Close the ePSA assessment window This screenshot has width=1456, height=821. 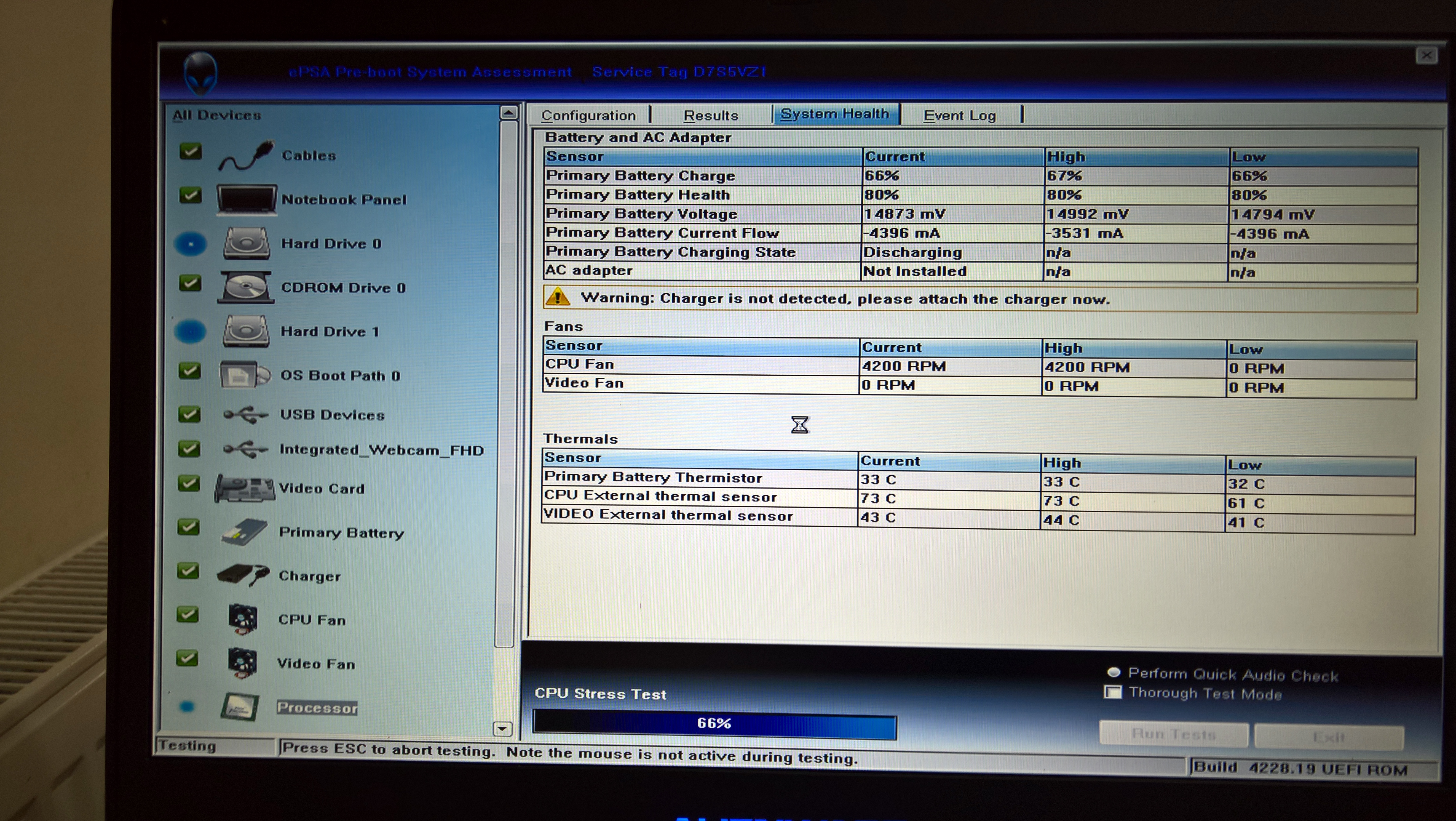[1426, 55]
